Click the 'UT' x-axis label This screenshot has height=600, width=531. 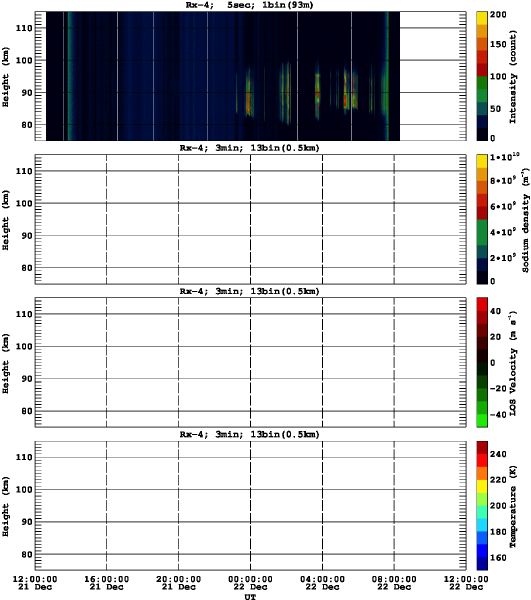(251, 596)
